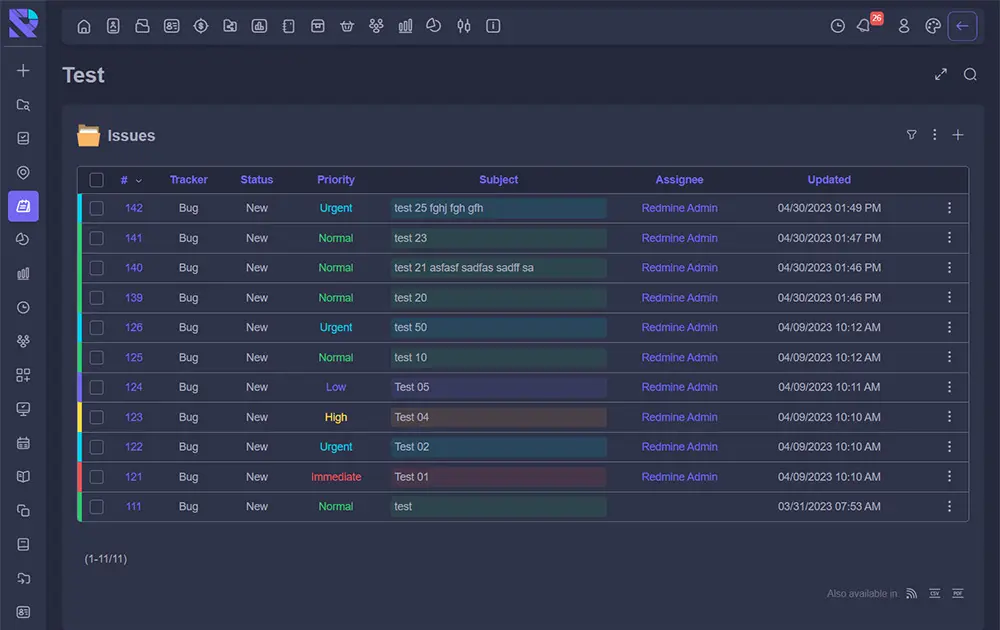Open the pie chart icon in top bar
Image resolution: width=1000 pixels, height=630 pixels.
(434, 26)
